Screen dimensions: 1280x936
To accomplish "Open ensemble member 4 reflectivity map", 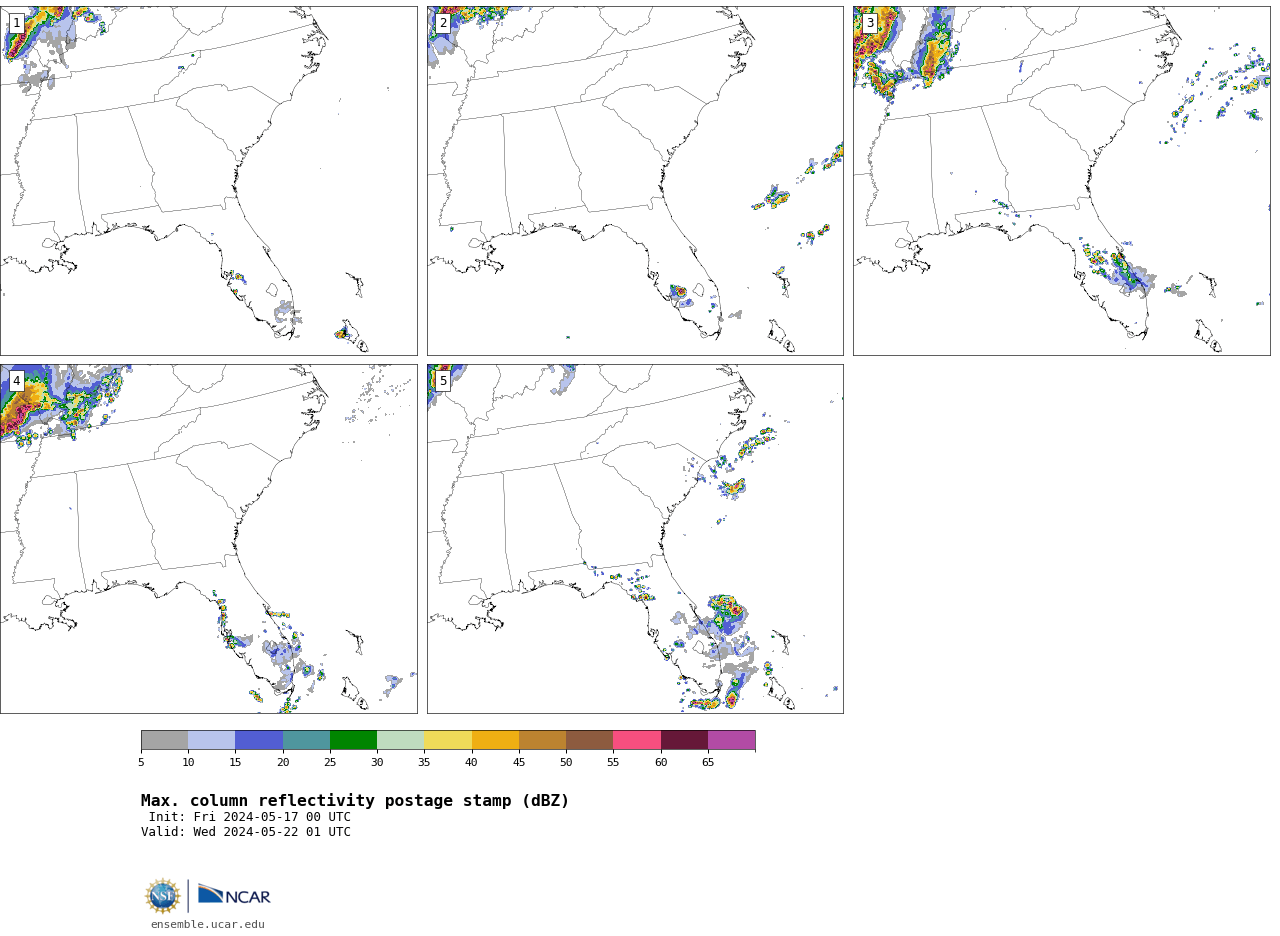I will [208, 539].
